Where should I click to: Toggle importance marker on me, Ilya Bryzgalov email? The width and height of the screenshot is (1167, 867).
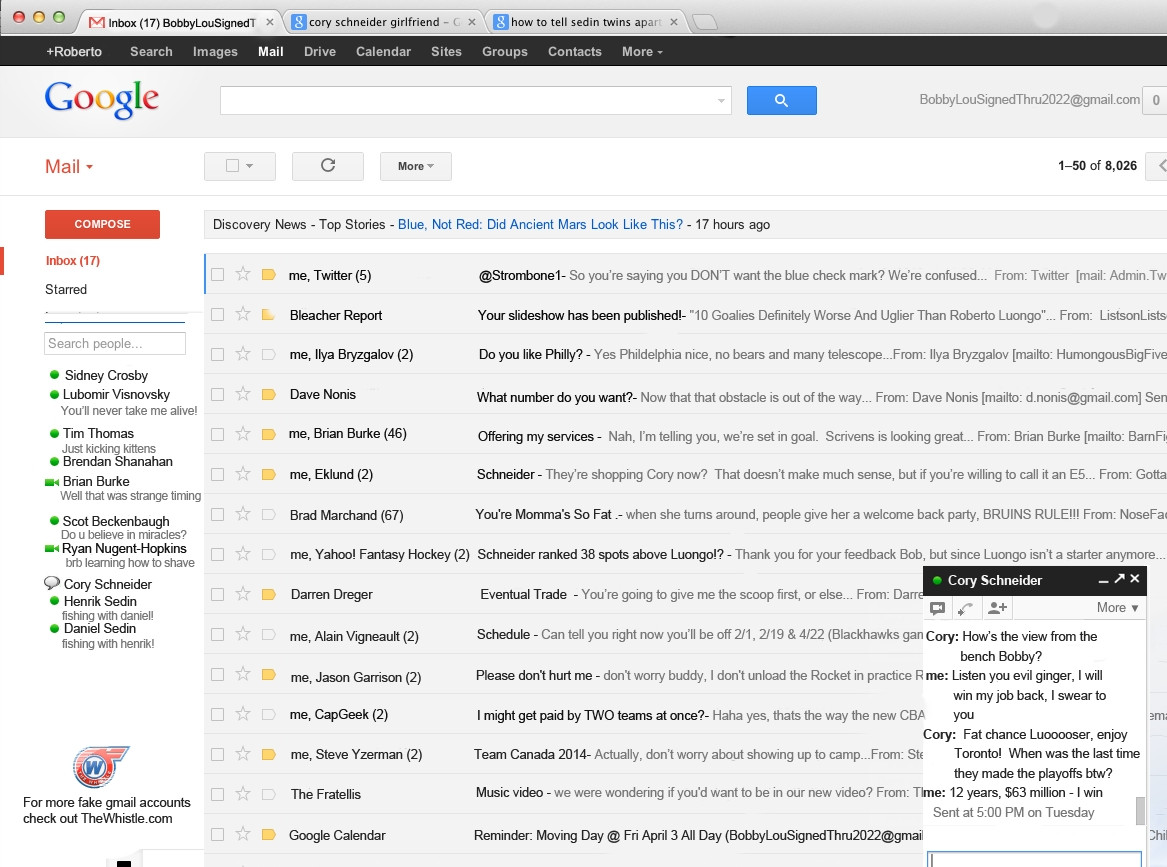[269, 354]
